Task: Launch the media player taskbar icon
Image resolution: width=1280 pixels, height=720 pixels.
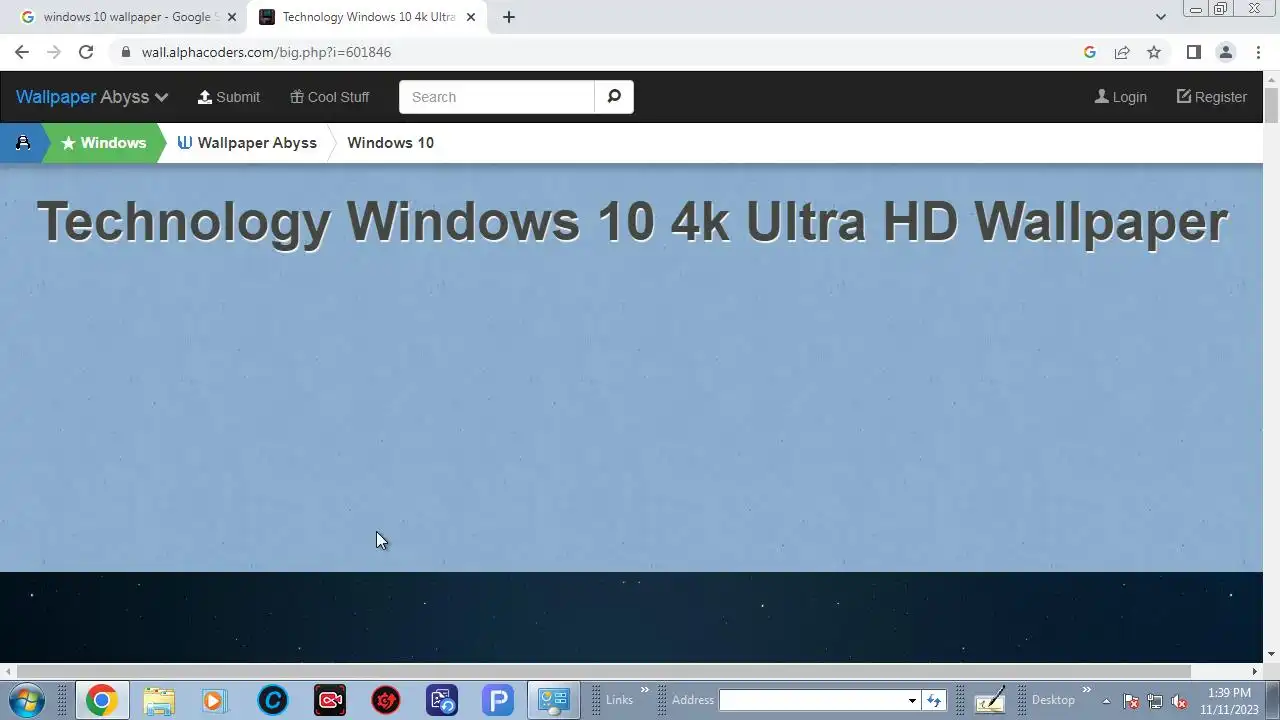Action: coord(215,700)
